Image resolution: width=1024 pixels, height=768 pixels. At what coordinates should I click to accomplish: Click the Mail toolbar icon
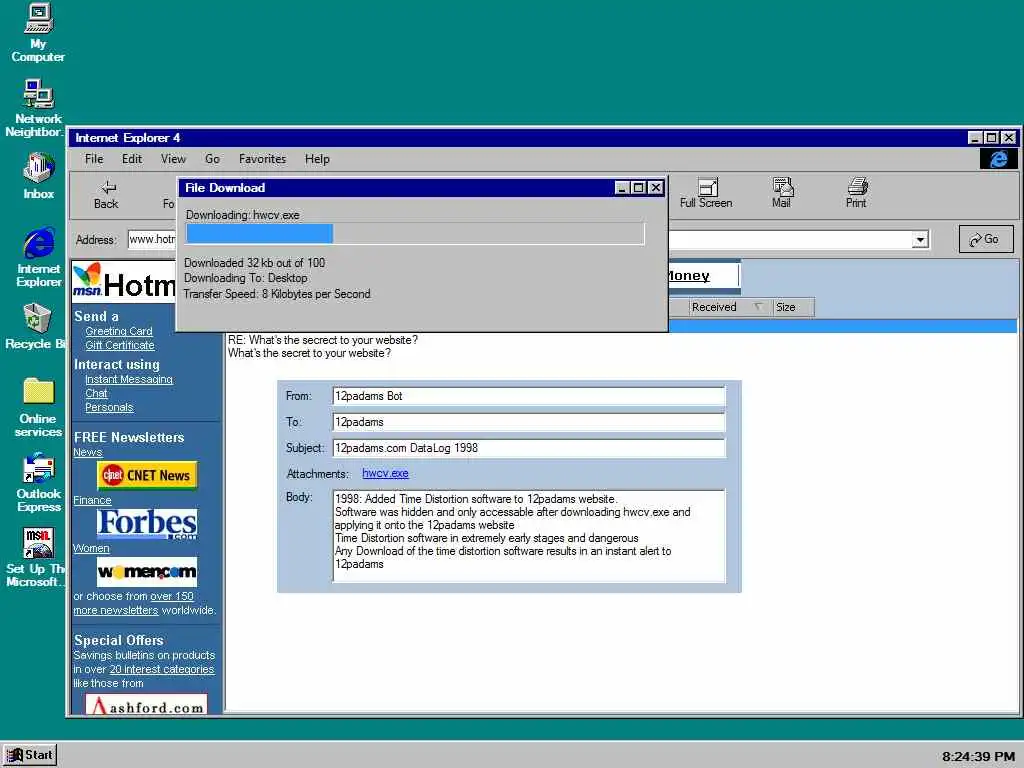tap(781, 193)
